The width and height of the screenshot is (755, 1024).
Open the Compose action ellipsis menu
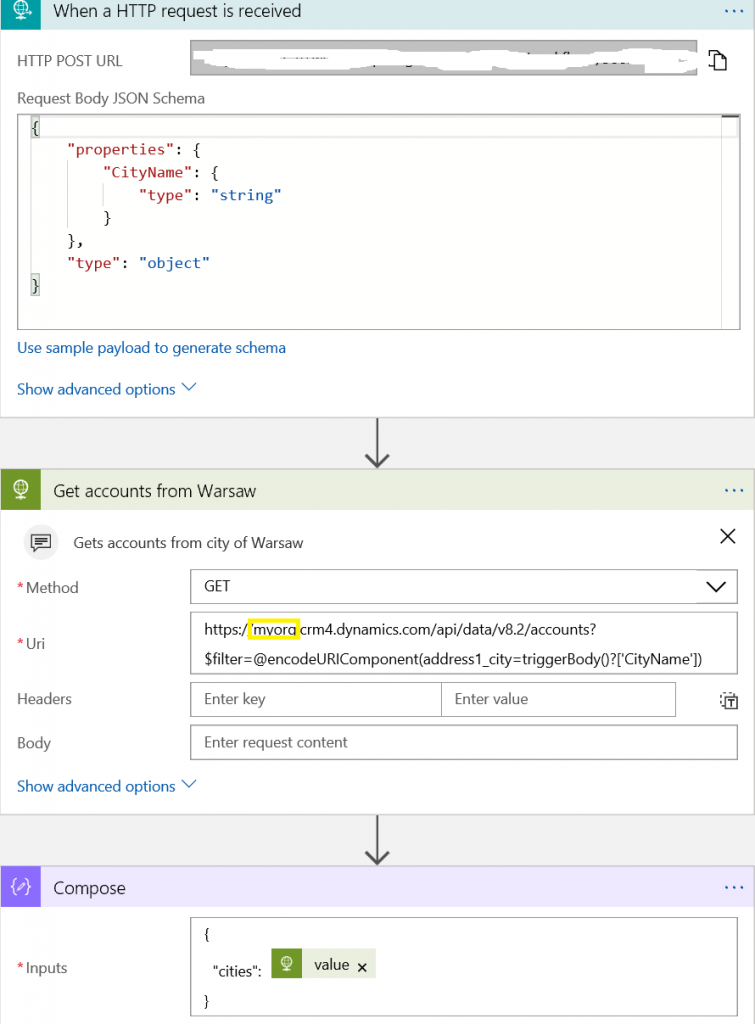click(733, 888)
